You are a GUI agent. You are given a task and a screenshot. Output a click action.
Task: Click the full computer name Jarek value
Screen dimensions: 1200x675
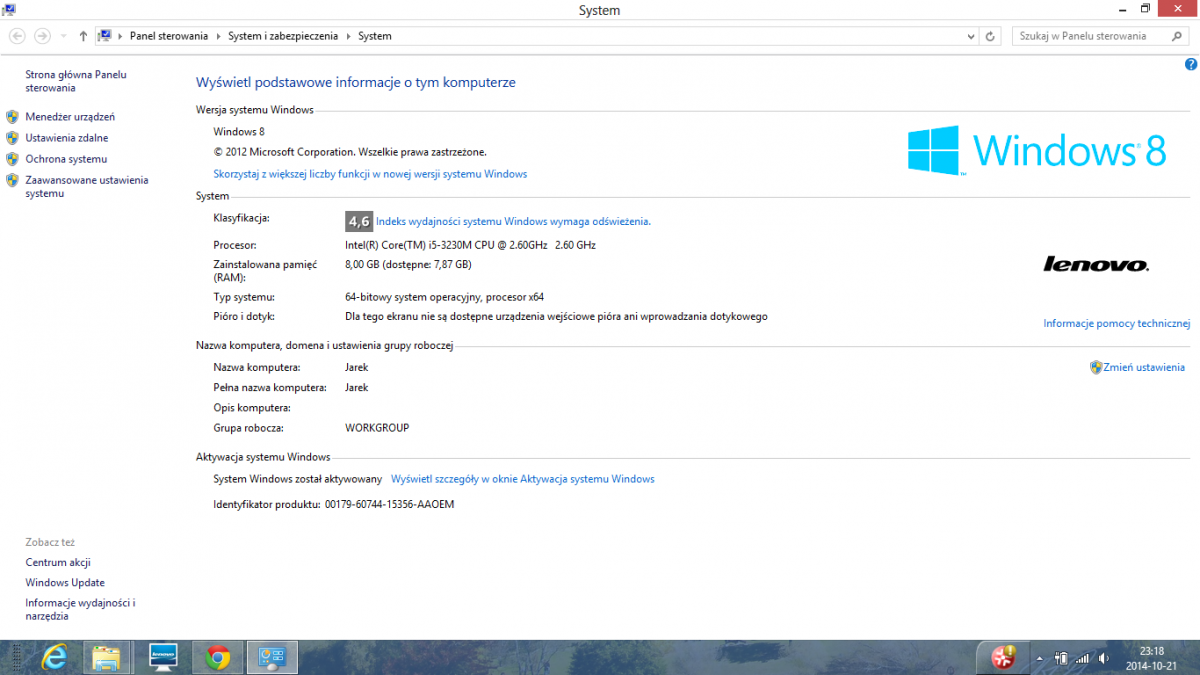(356, 387)
